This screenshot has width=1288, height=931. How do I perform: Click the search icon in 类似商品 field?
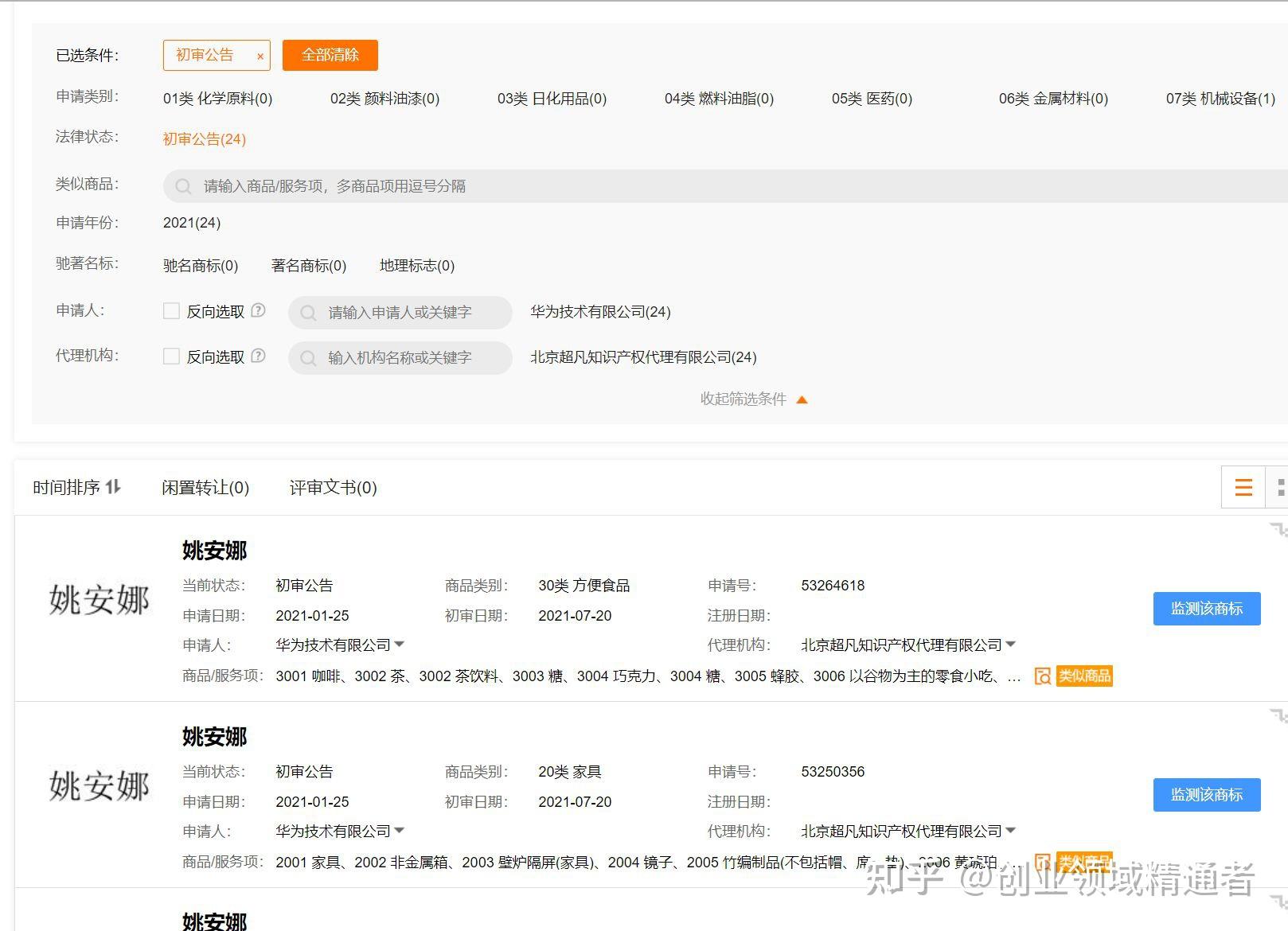[x=183, y=186]
